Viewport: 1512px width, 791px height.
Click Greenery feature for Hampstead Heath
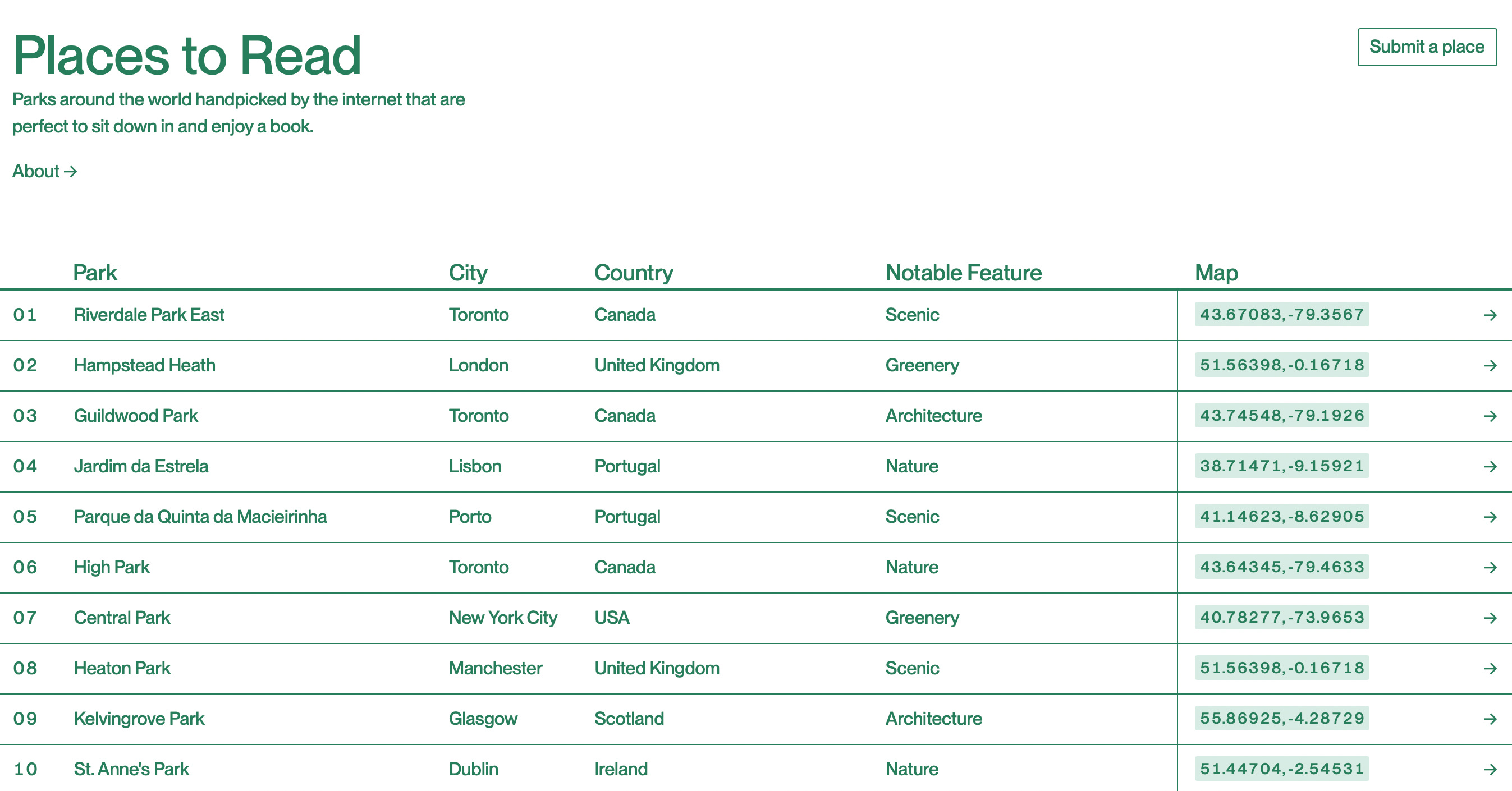(922, 366)
